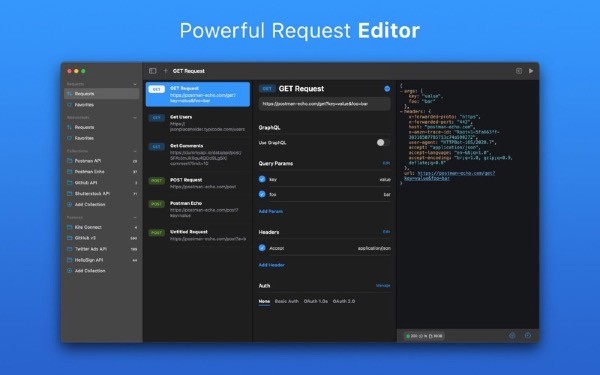Click the GET badge of the Get Users request
The image size is (600, 375).
tap(157, 118)
